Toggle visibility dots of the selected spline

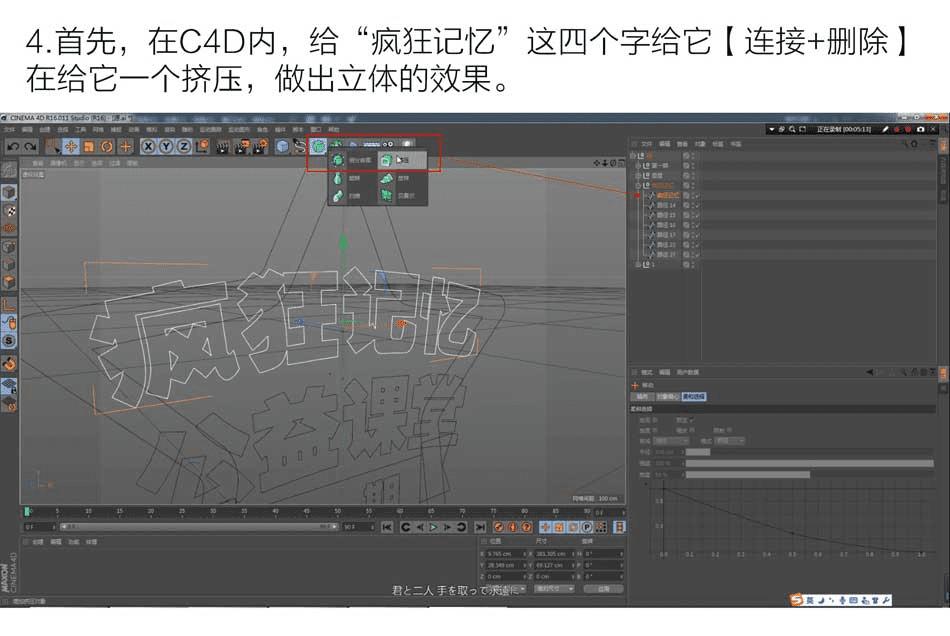click(x=693, y=195)
